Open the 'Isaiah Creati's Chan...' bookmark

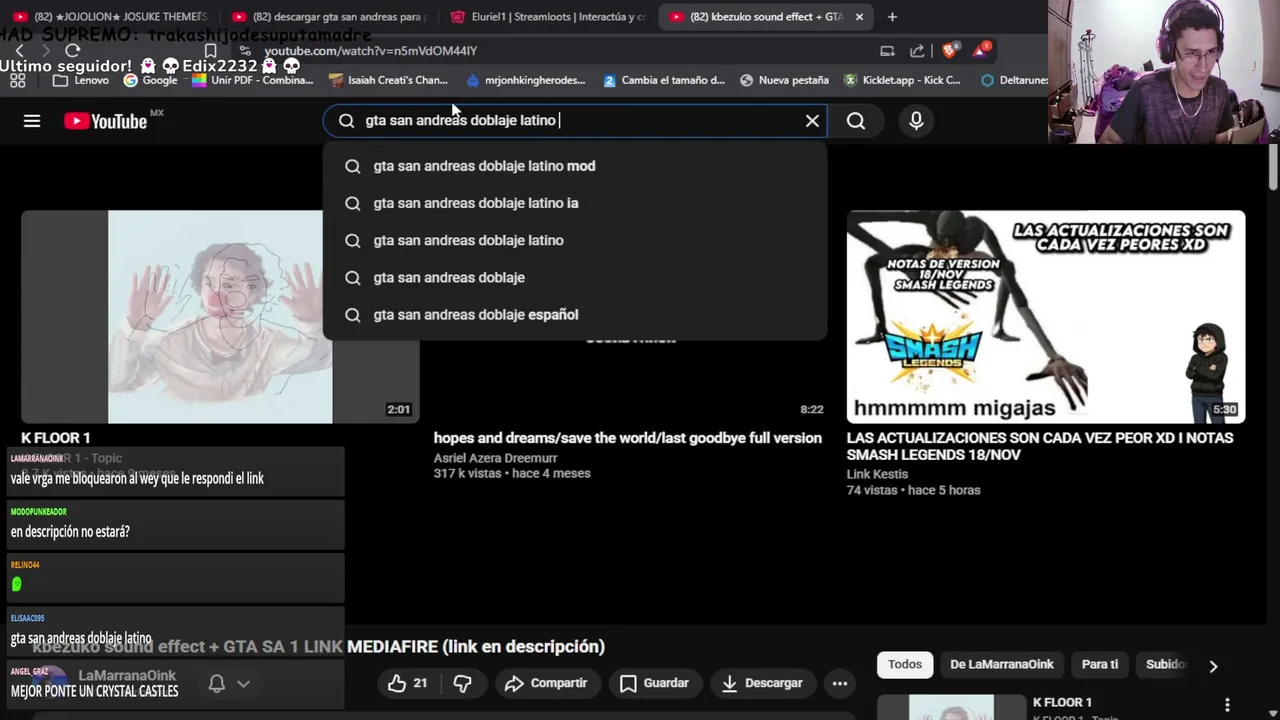click(388, 80)
